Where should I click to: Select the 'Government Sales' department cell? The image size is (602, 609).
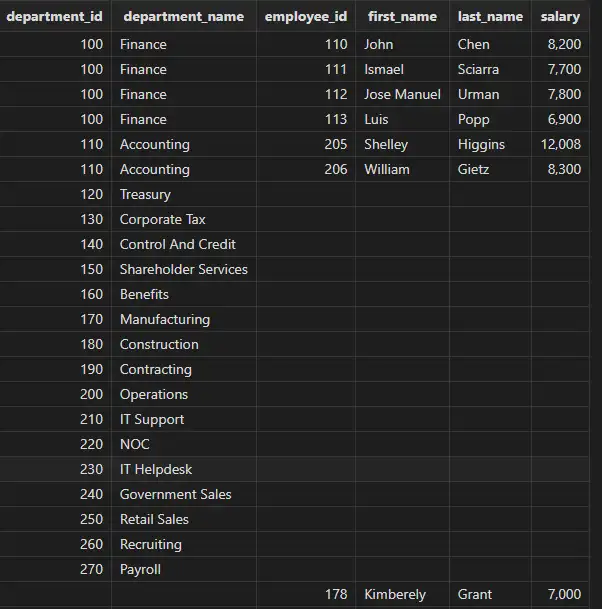[x=184, y=494]
